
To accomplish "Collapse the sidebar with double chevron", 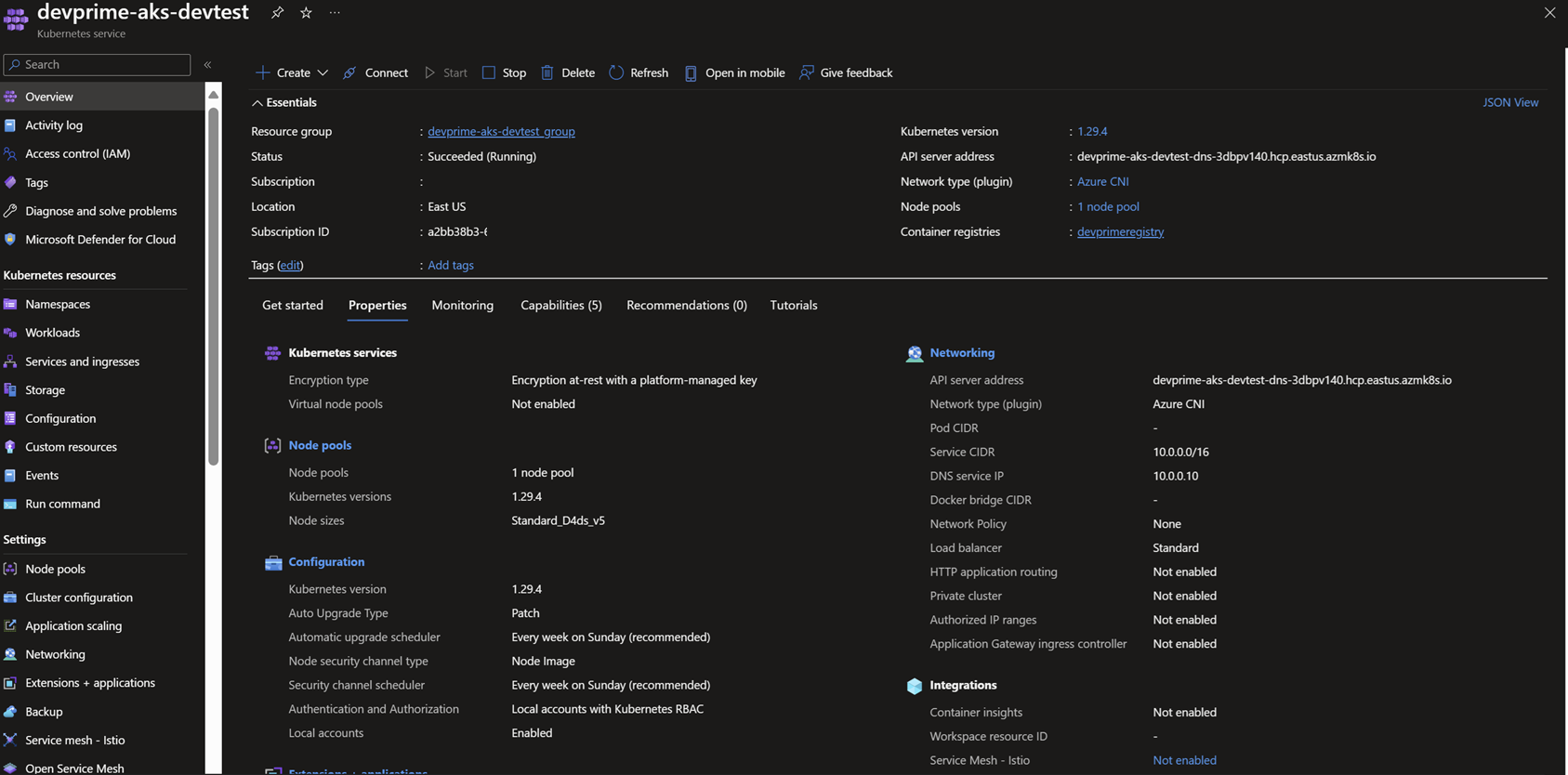I will click(x=208, y=64).
